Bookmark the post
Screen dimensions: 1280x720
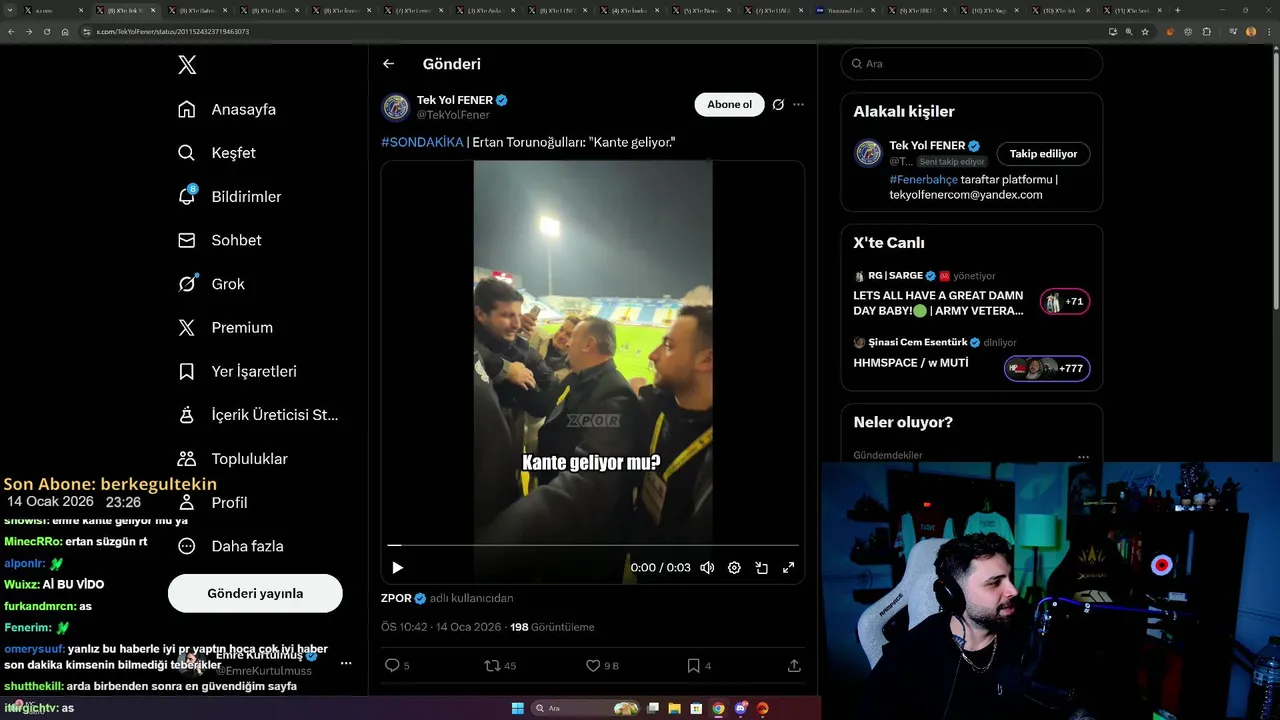[x=699, y=665]
